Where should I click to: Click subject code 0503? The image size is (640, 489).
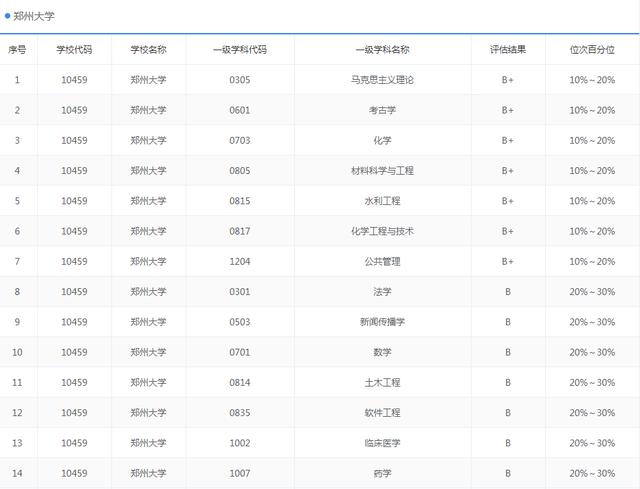[x=240, y=322]
